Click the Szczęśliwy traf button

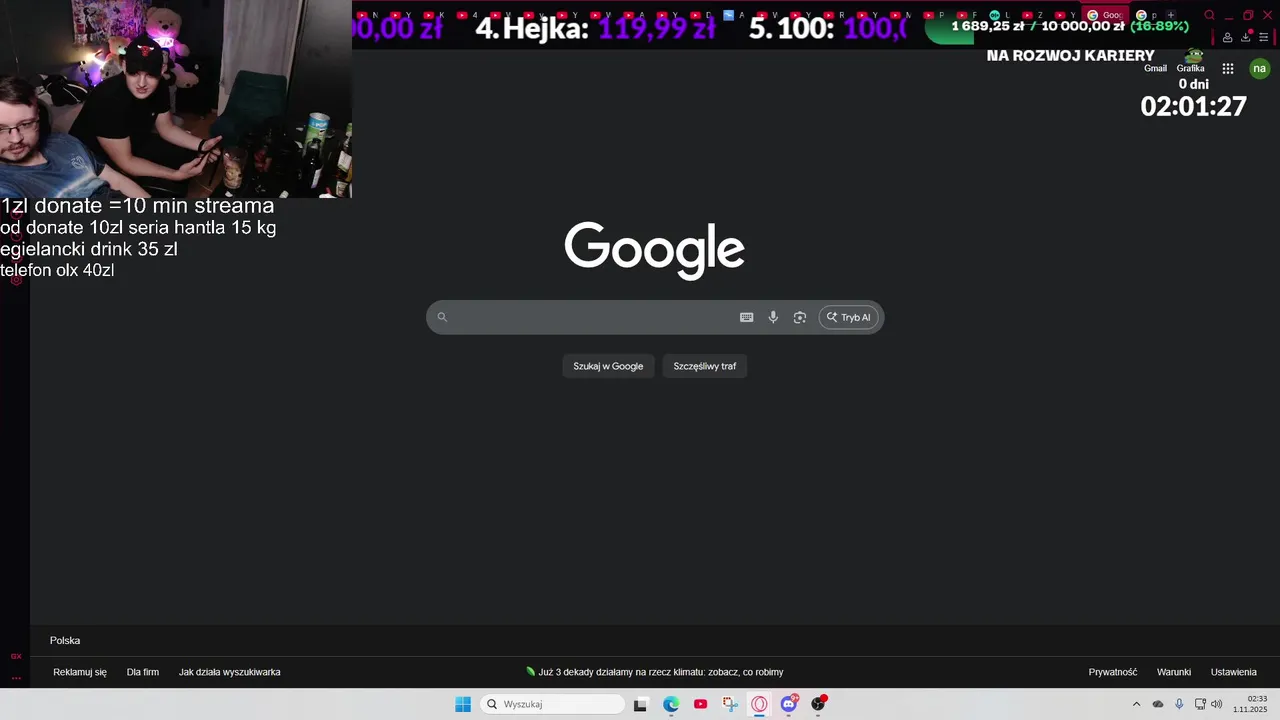tap(705, 366)
